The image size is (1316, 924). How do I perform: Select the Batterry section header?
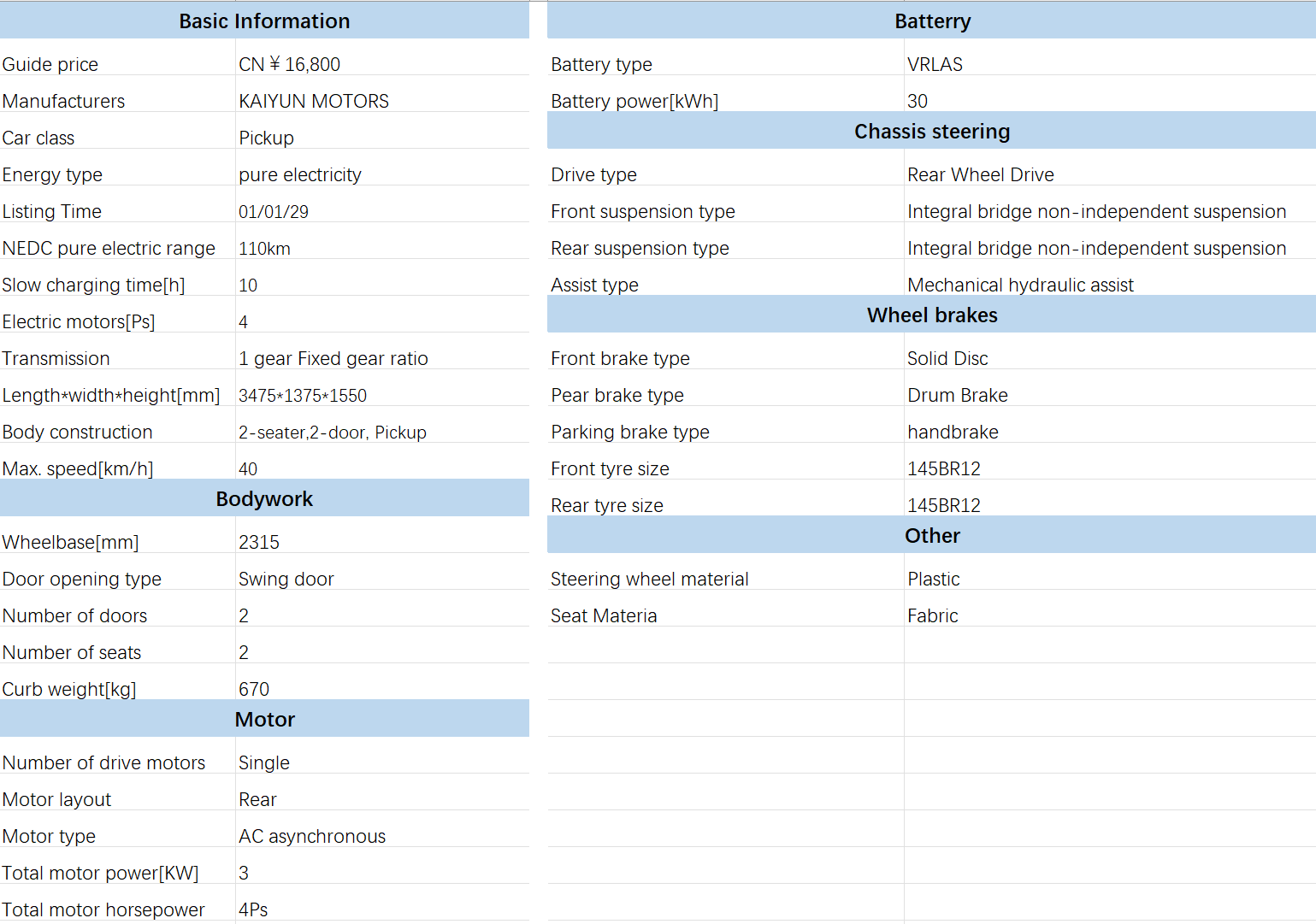click(931, 21)
